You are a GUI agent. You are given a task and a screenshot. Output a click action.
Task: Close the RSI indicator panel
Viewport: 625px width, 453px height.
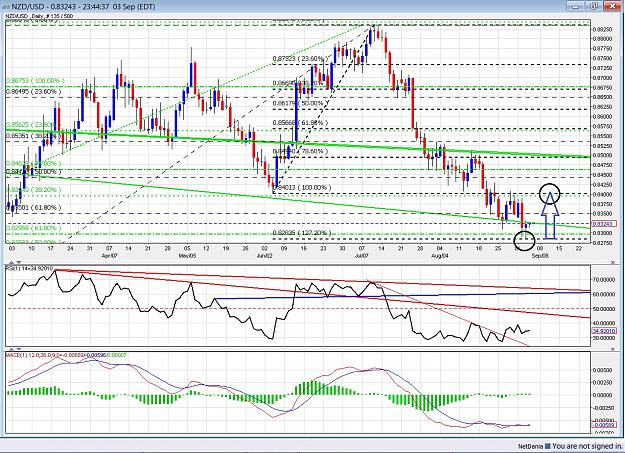[x=613, y=262]
